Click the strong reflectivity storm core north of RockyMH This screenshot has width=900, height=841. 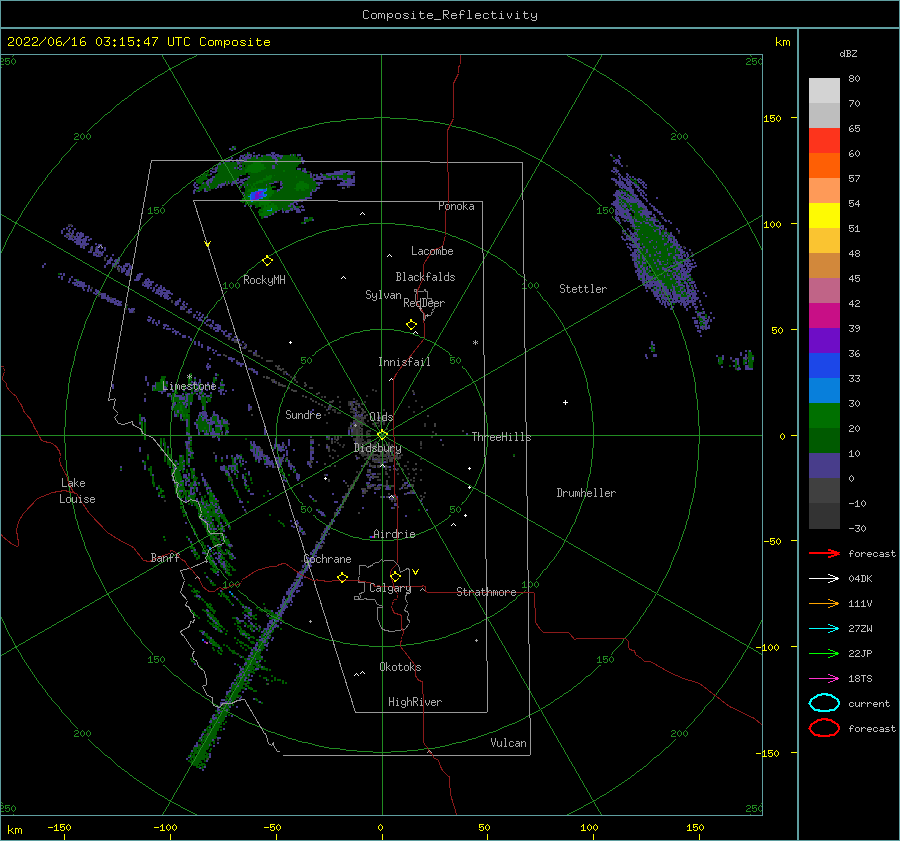click(258, 193)
